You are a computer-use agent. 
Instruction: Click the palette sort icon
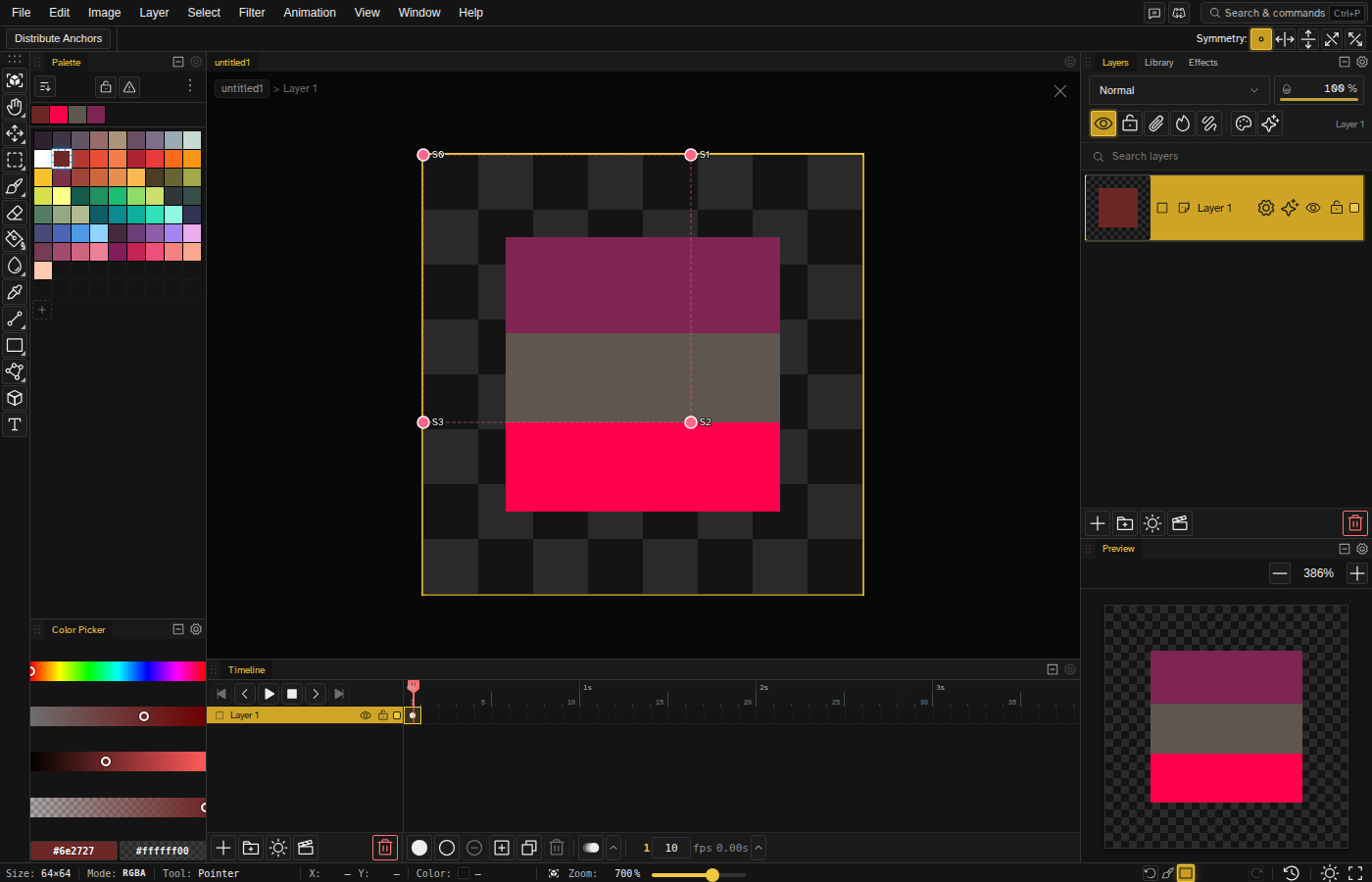pos(45,87)
